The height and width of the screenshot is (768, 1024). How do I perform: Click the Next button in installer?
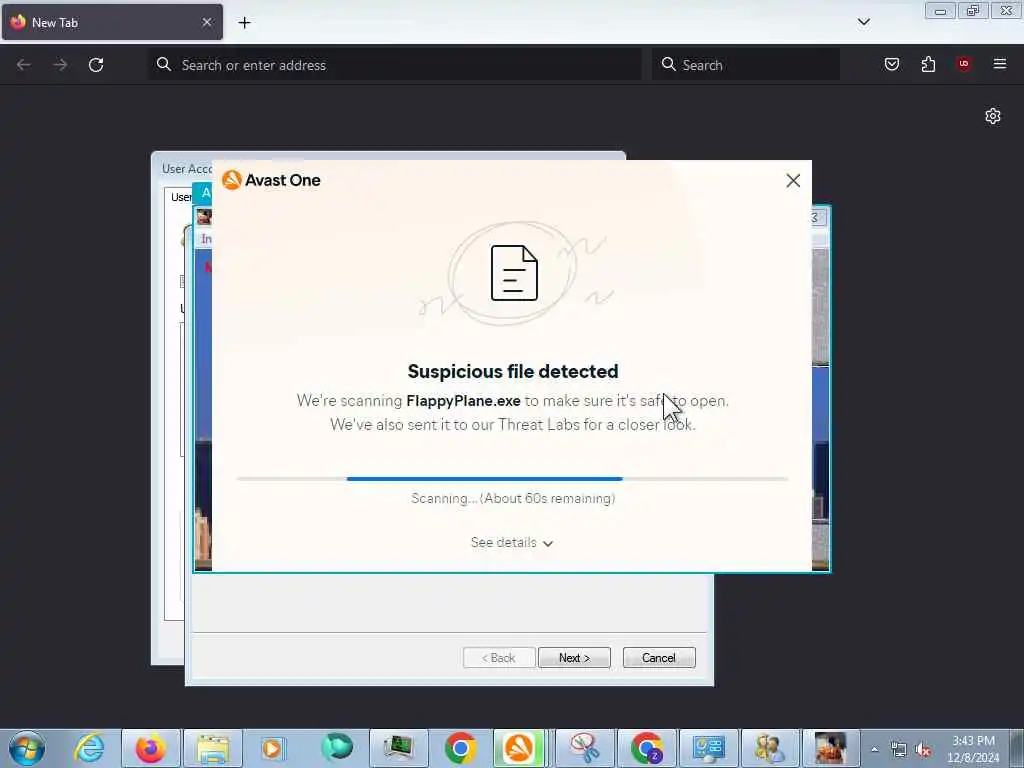coord(574,658)
